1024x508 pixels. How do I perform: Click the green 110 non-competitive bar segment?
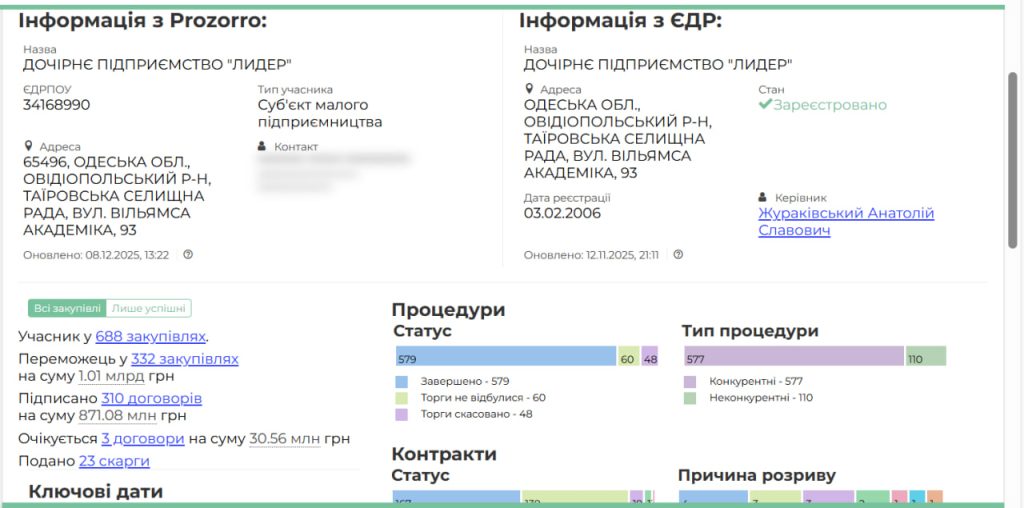[926, 357]
